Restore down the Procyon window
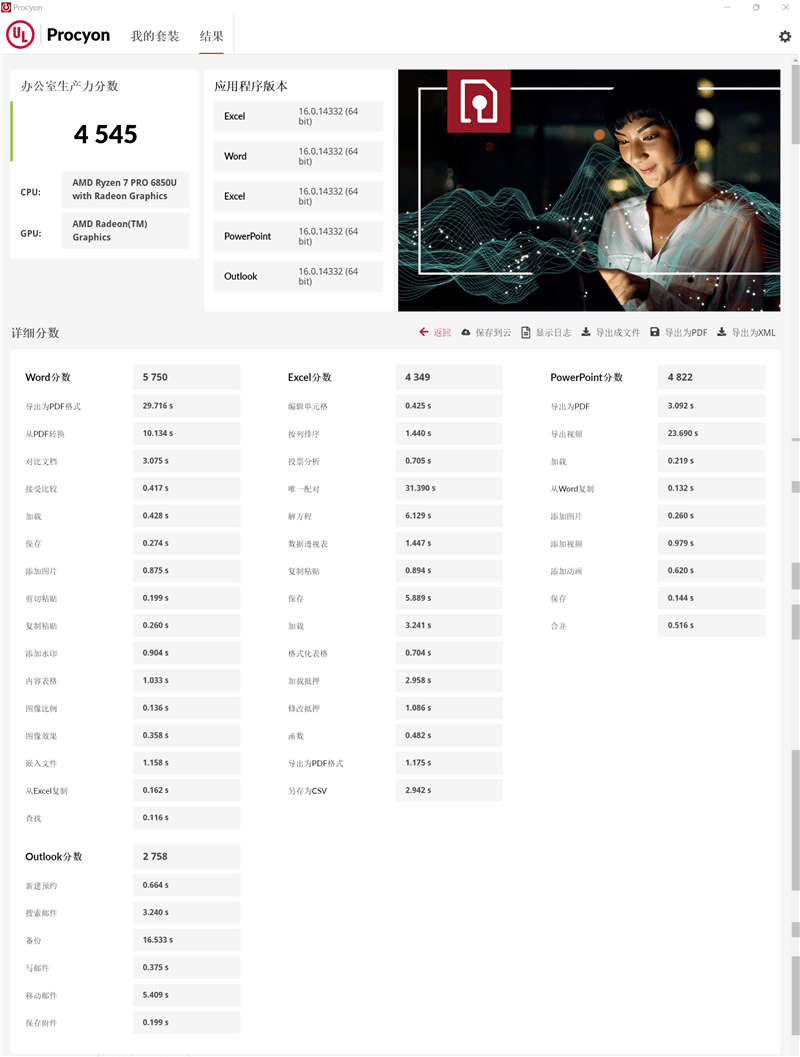The height and width of the screenshot is (1057, 800). [x=756, y=7]
